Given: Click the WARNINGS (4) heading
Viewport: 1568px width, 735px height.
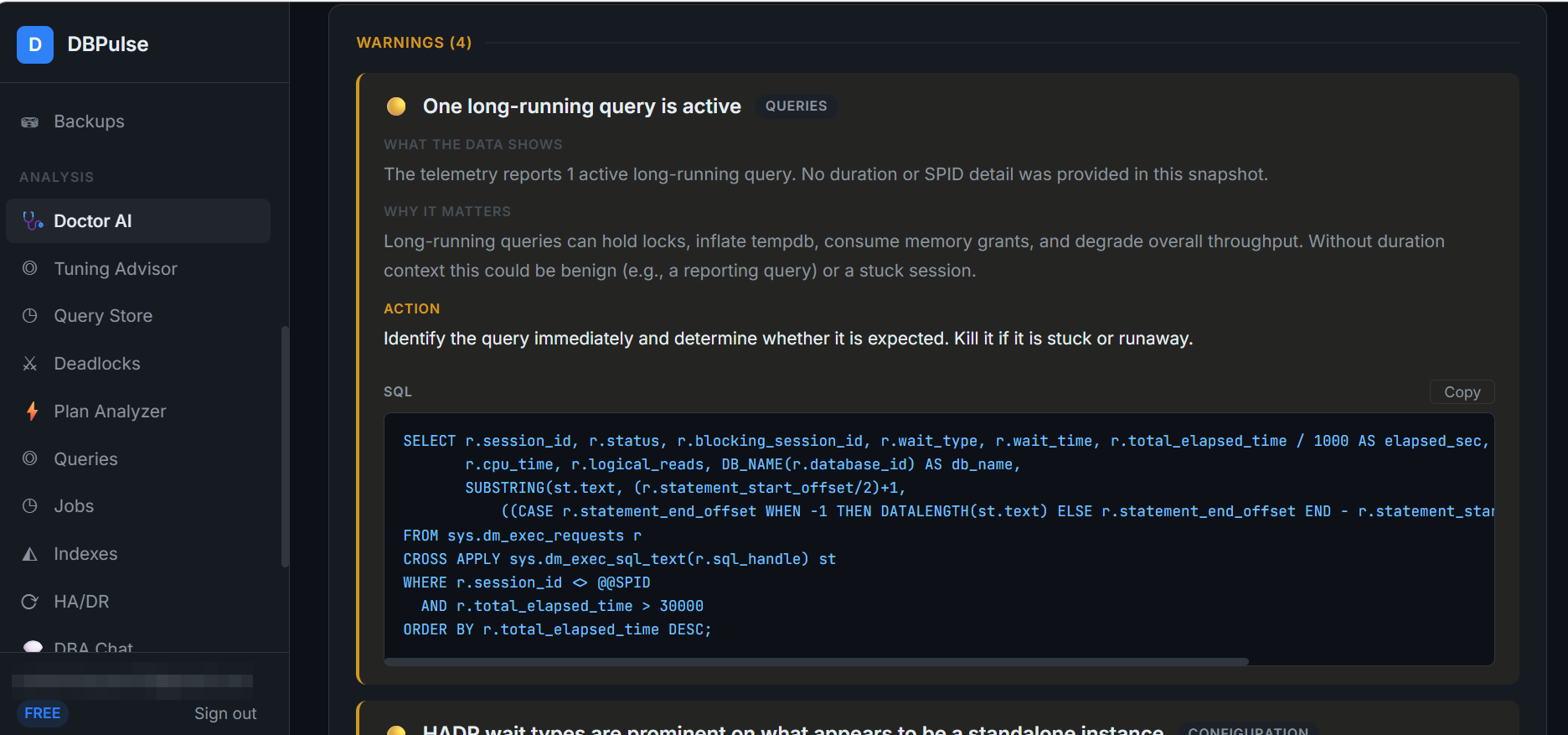Looking at the screenshot, I should 414,43.
